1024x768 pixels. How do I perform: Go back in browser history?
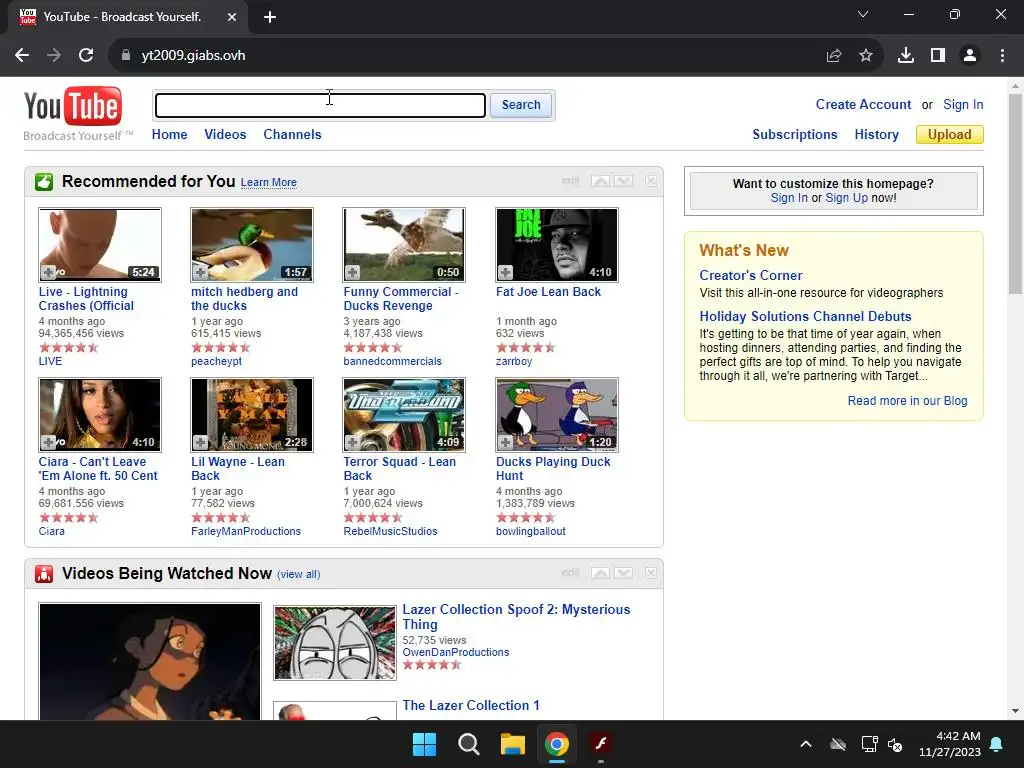coord(22,56)
